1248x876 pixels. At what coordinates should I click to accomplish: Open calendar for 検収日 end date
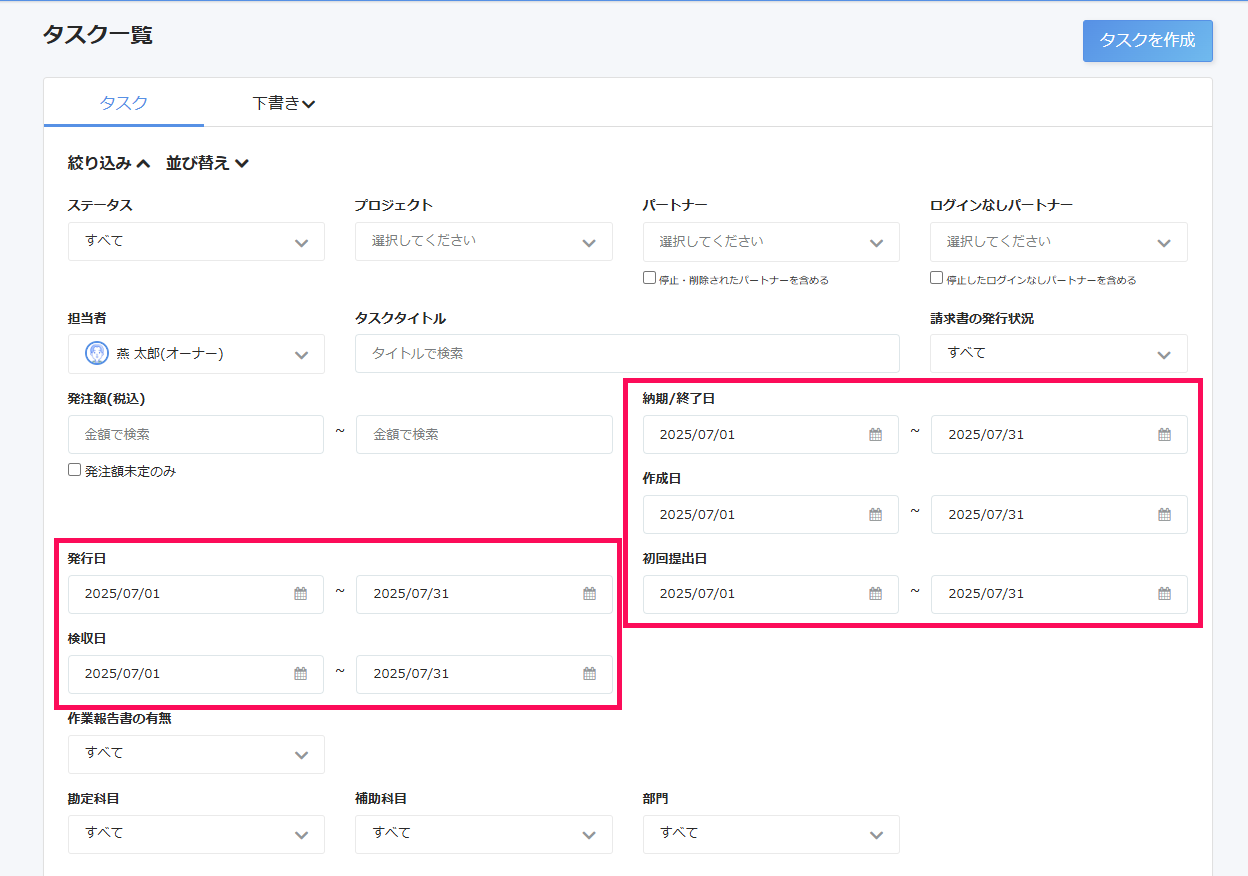coord(590,674)
